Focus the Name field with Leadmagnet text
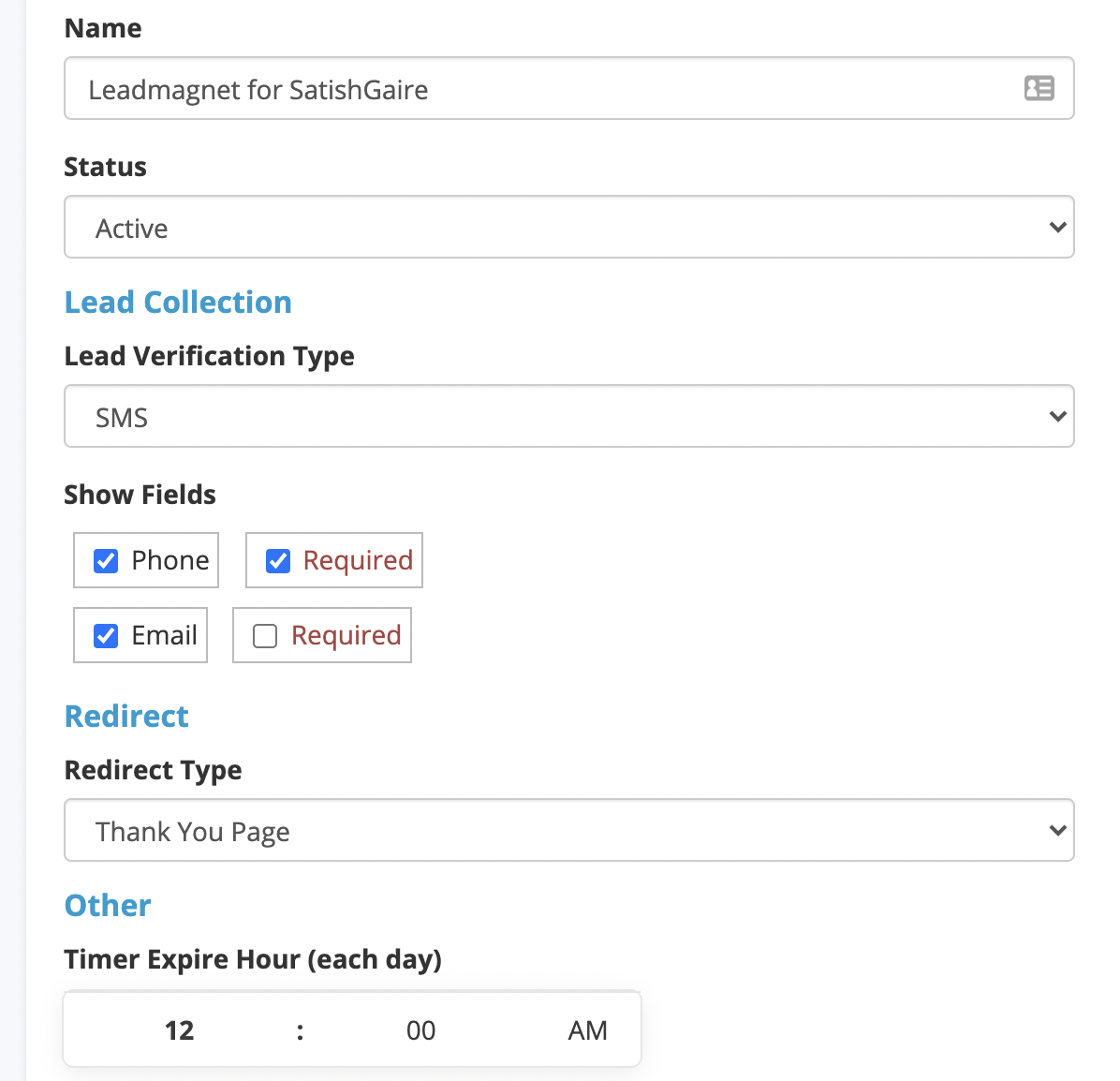The width and height of the screenshot is (1120, 1081). (x=543, y=89)
